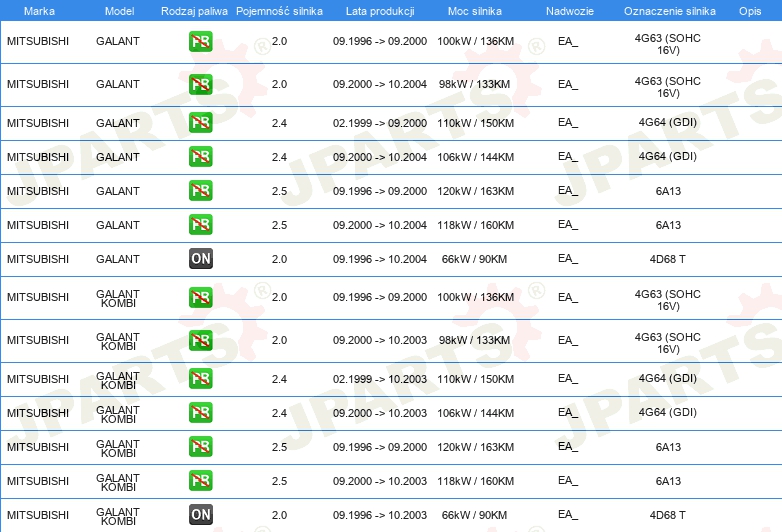Click engine code 6A13 for Galant Kombi 160KM
This screenshot has height=532, width=782.
coord(668,481)
